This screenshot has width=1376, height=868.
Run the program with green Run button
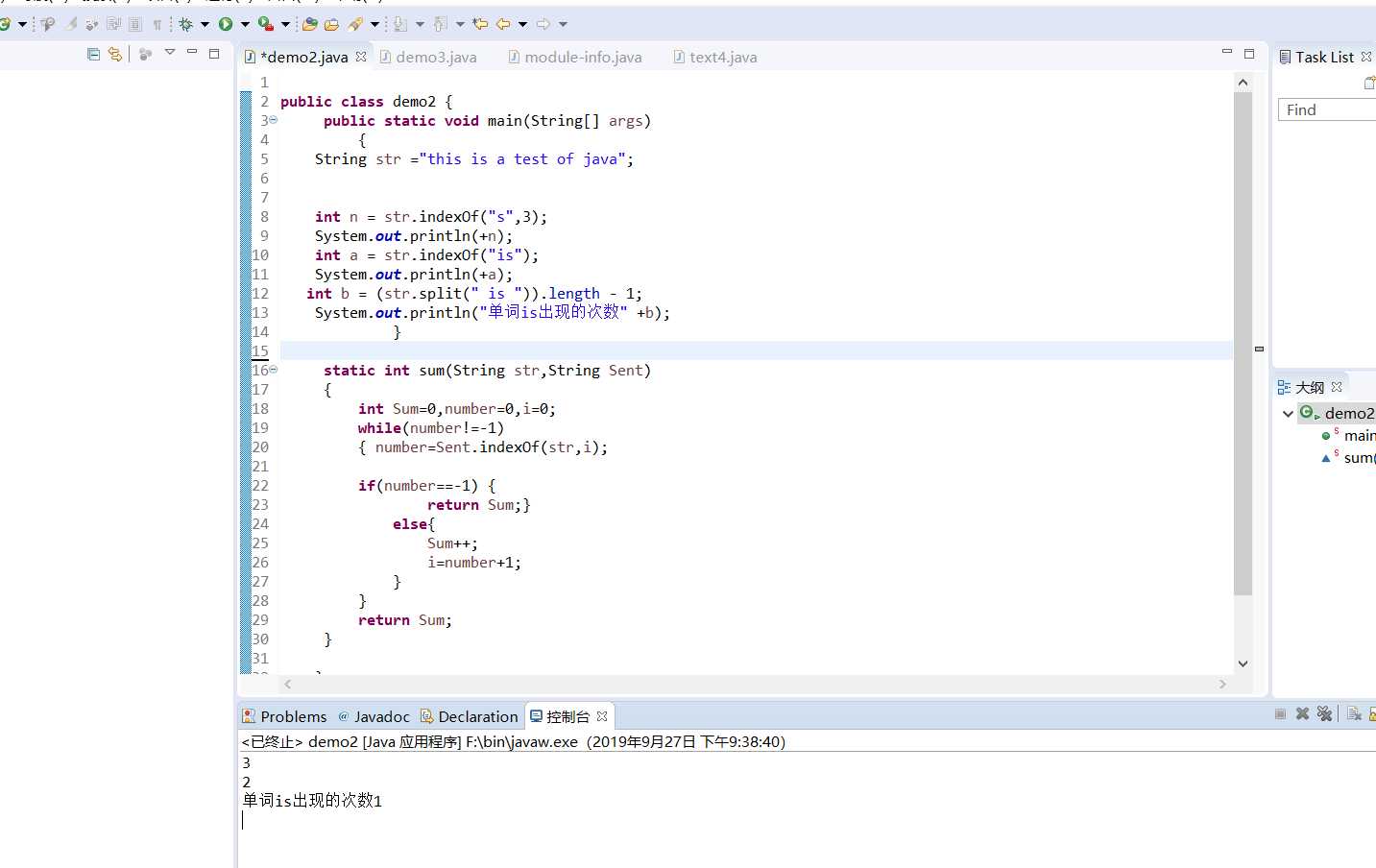tap(226, 24)
